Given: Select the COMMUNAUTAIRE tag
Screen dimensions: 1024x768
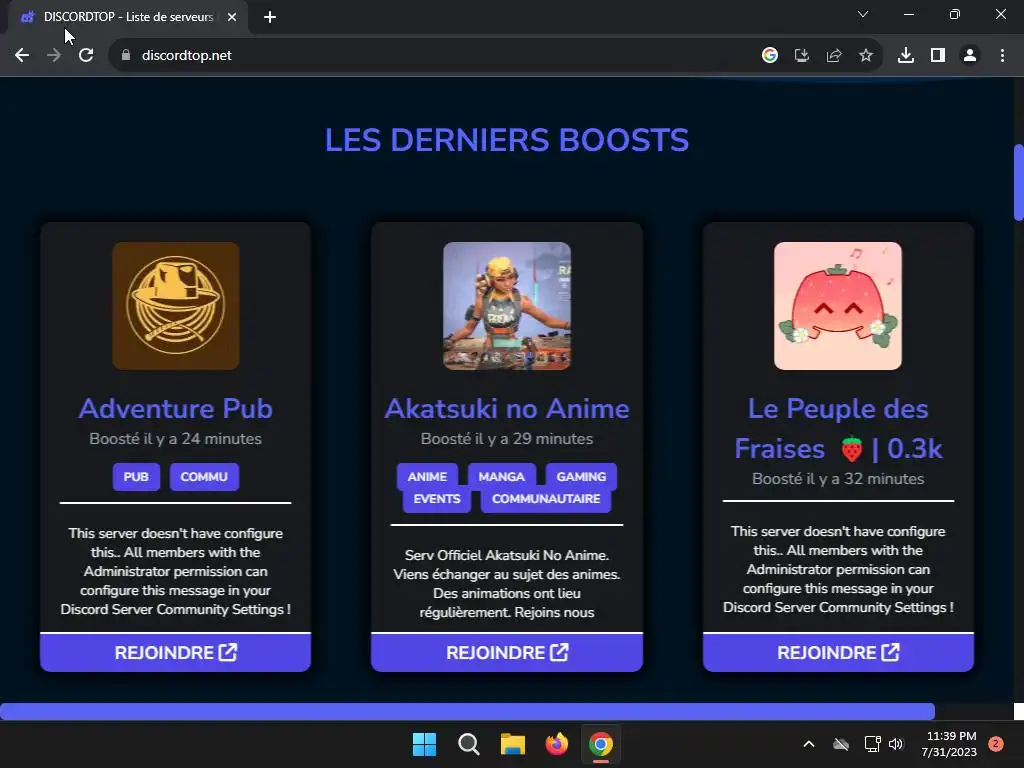Looking at the screenshot, I should click(546, 499).
